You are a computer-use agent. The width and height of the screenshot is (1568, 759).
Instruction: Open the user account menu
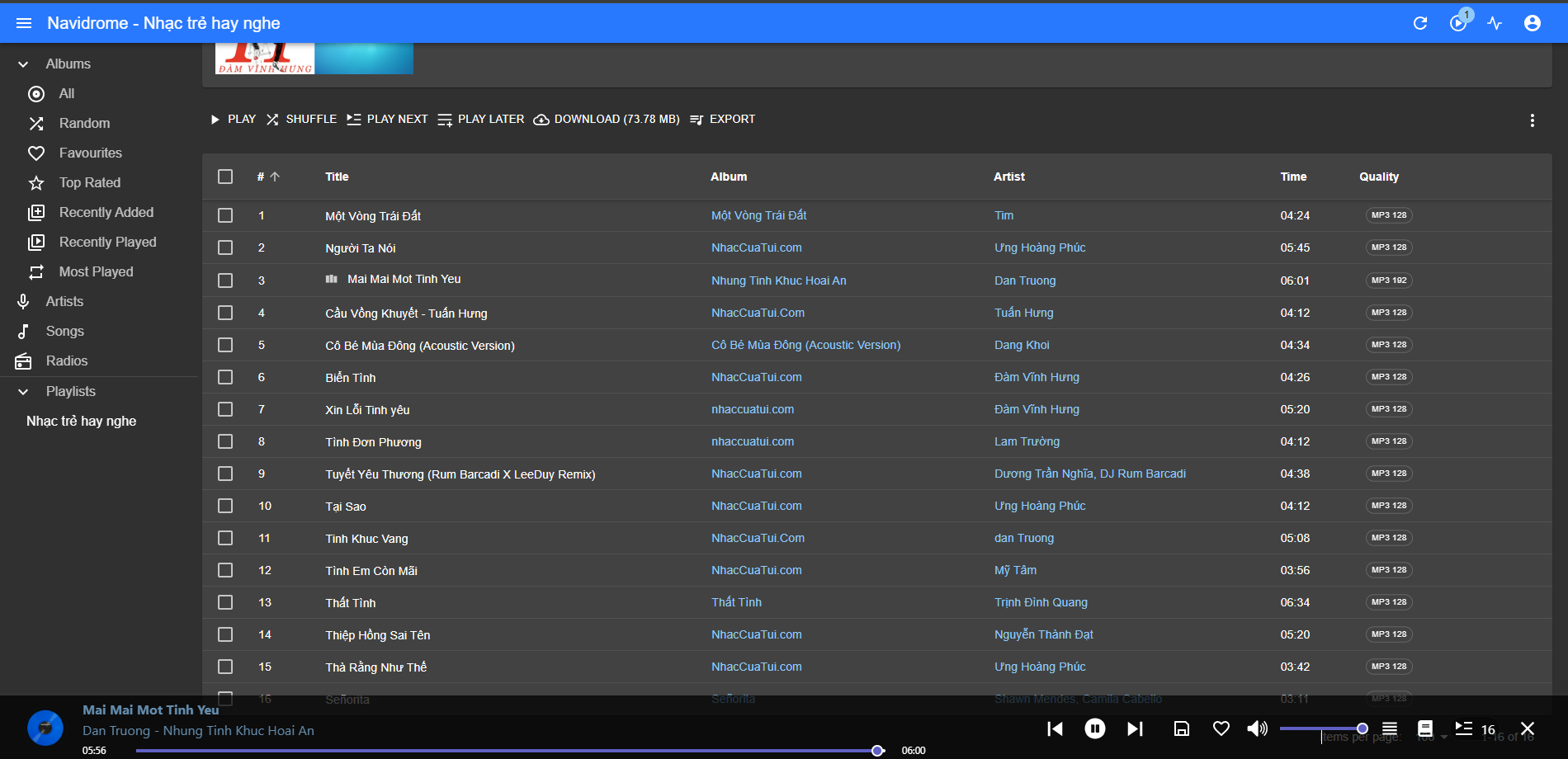coord(1532,23)
